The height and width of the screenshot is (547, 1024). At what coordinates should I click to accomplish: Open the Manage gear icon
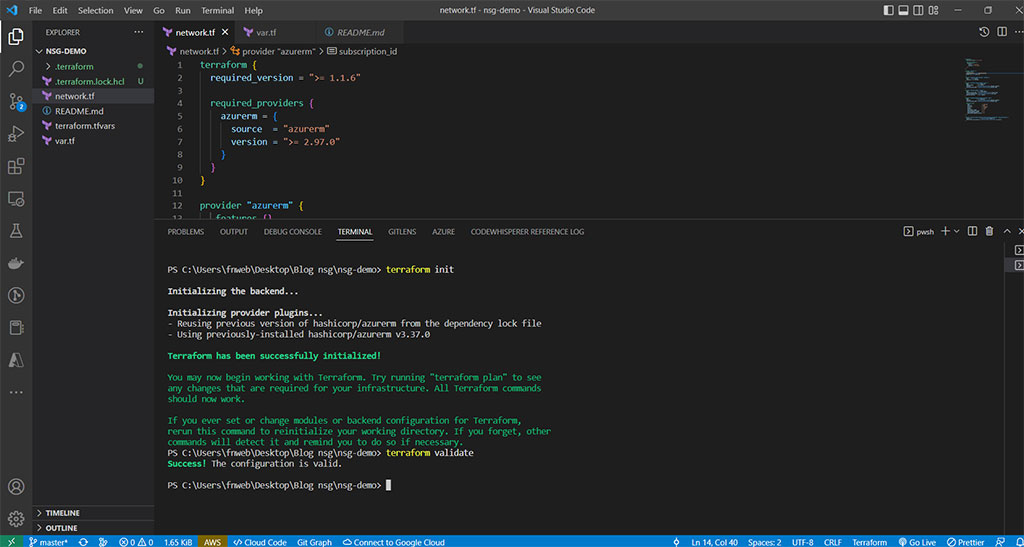pos(16,519)
